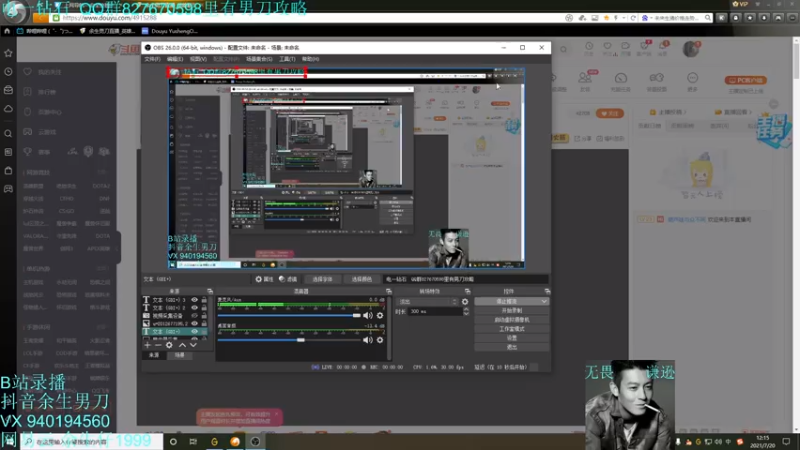Switch to the Scenes tab at bottom
This screenshot has width=800, height=450.
[180, 355]
